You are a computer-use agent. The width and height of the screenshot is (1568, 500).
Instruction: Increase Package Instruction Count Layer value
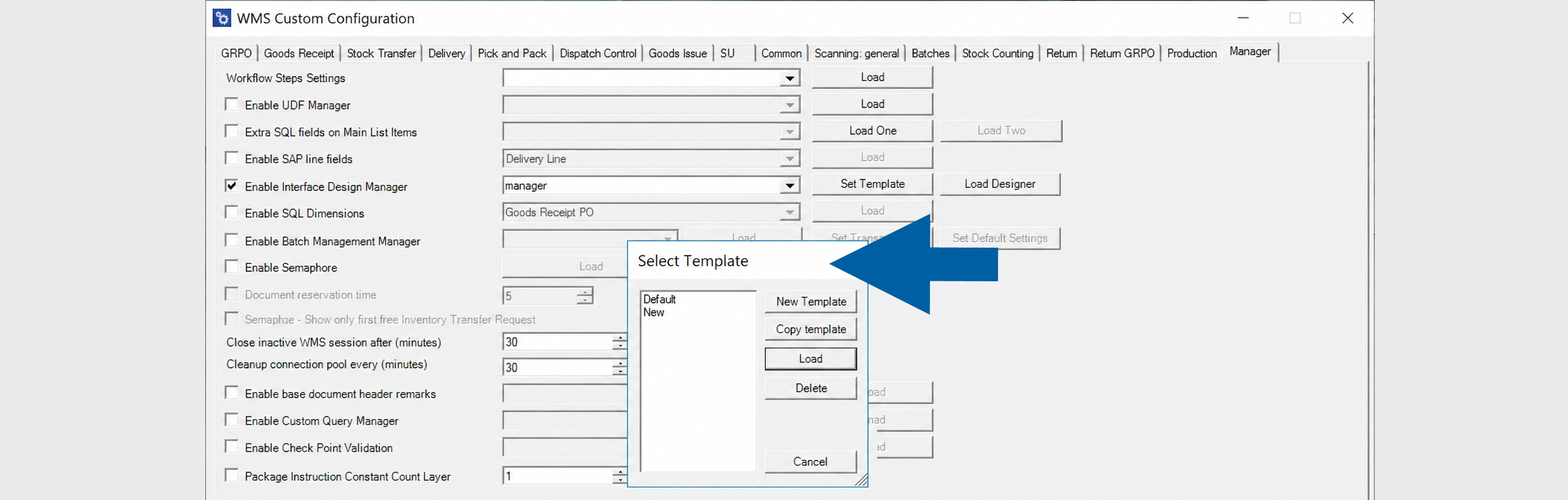pos(620,472)
